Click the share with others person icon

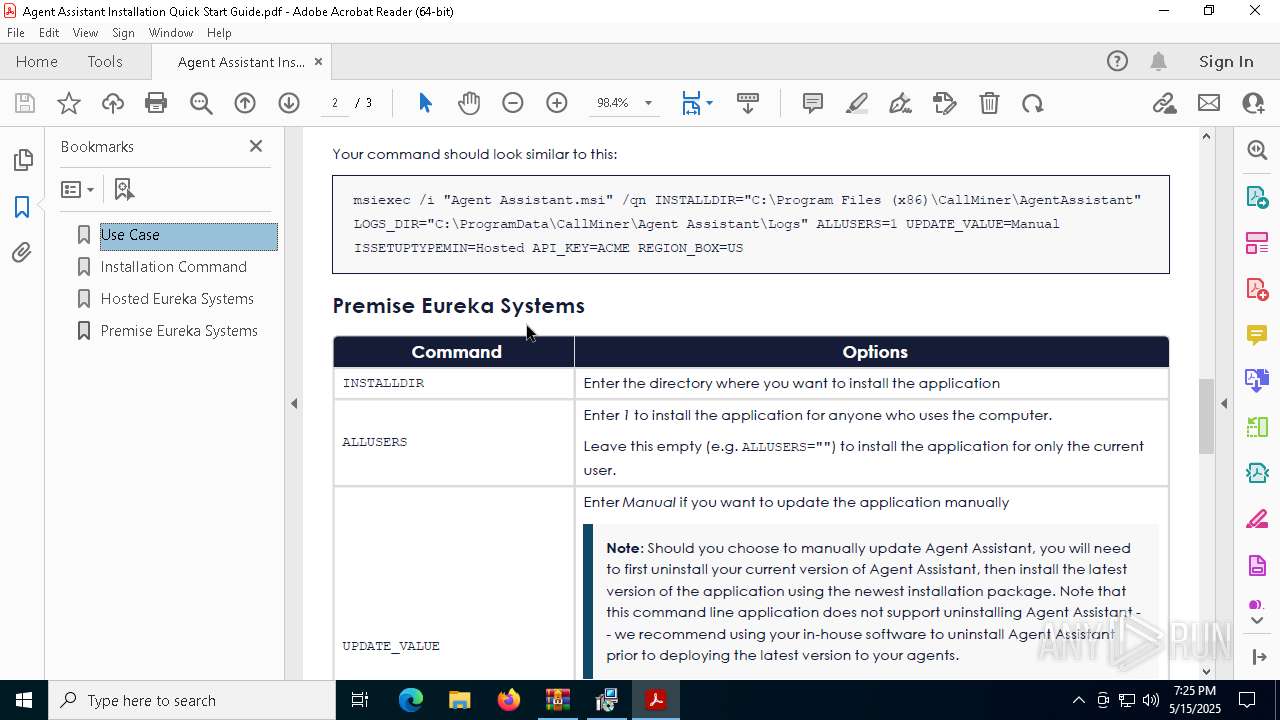pos(1253,103)
